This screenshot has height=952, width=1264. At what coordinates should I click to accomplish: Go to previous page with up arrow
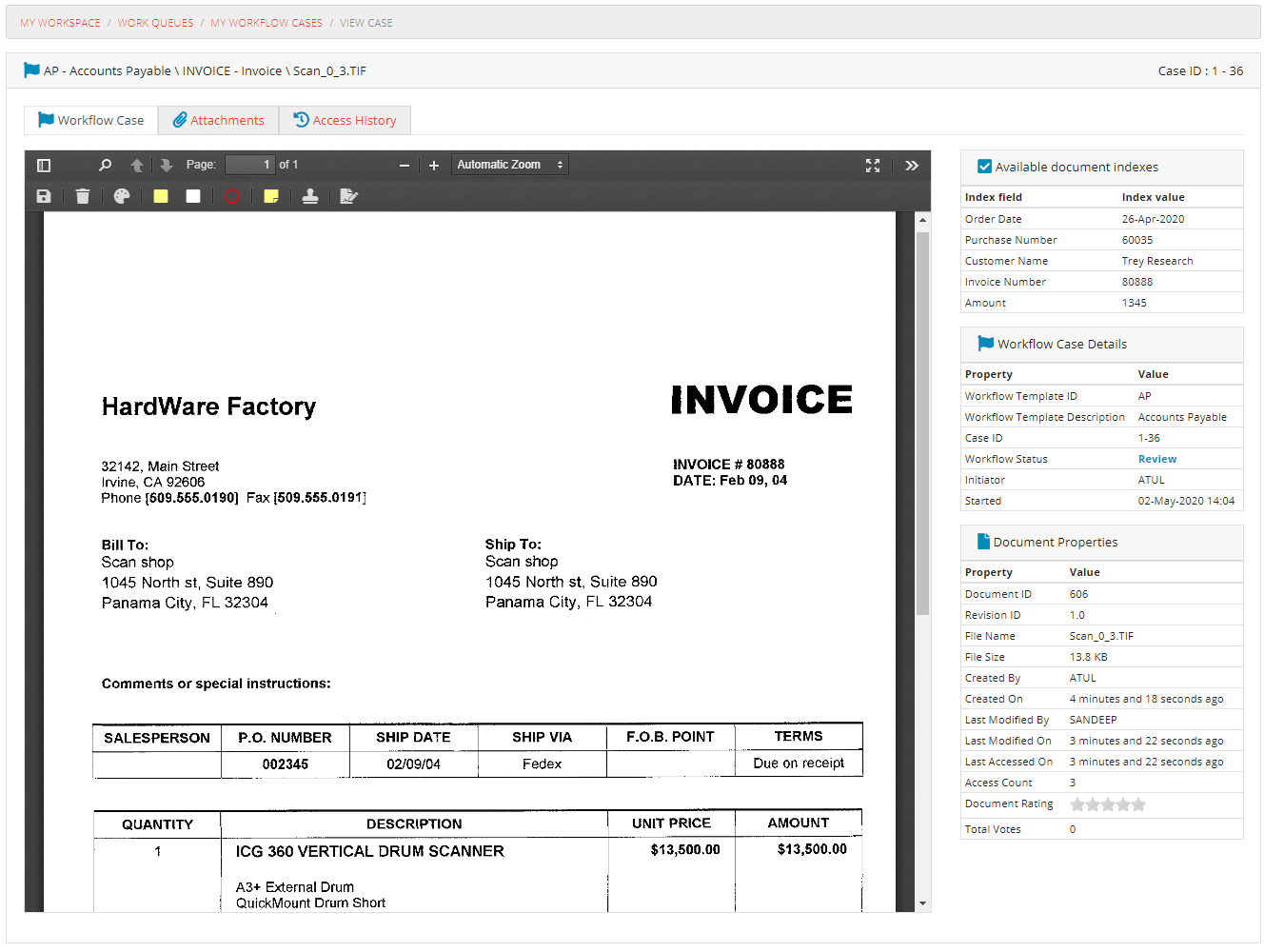coord(137,165)
